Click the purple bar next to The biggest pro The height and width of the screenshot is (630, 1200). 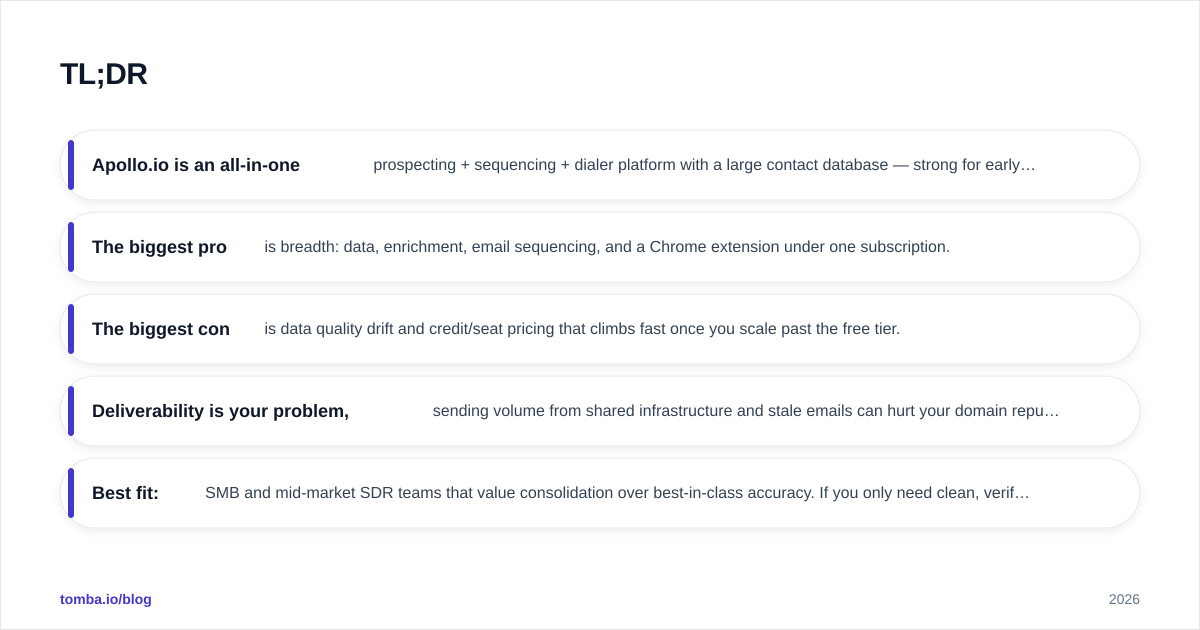pos(71,247)
